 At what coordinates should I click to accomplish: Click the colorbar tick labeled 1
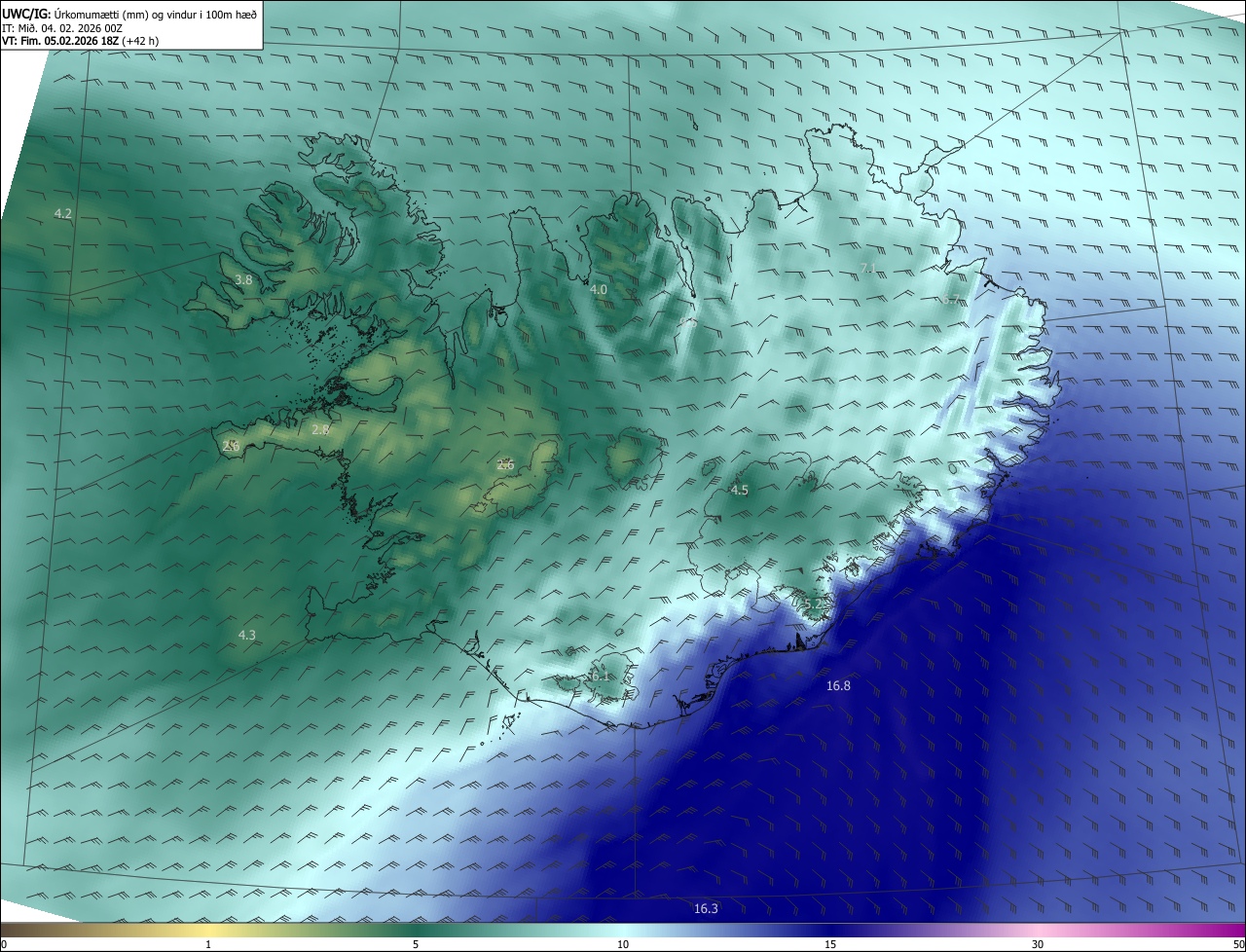click(x=208, y=944)
